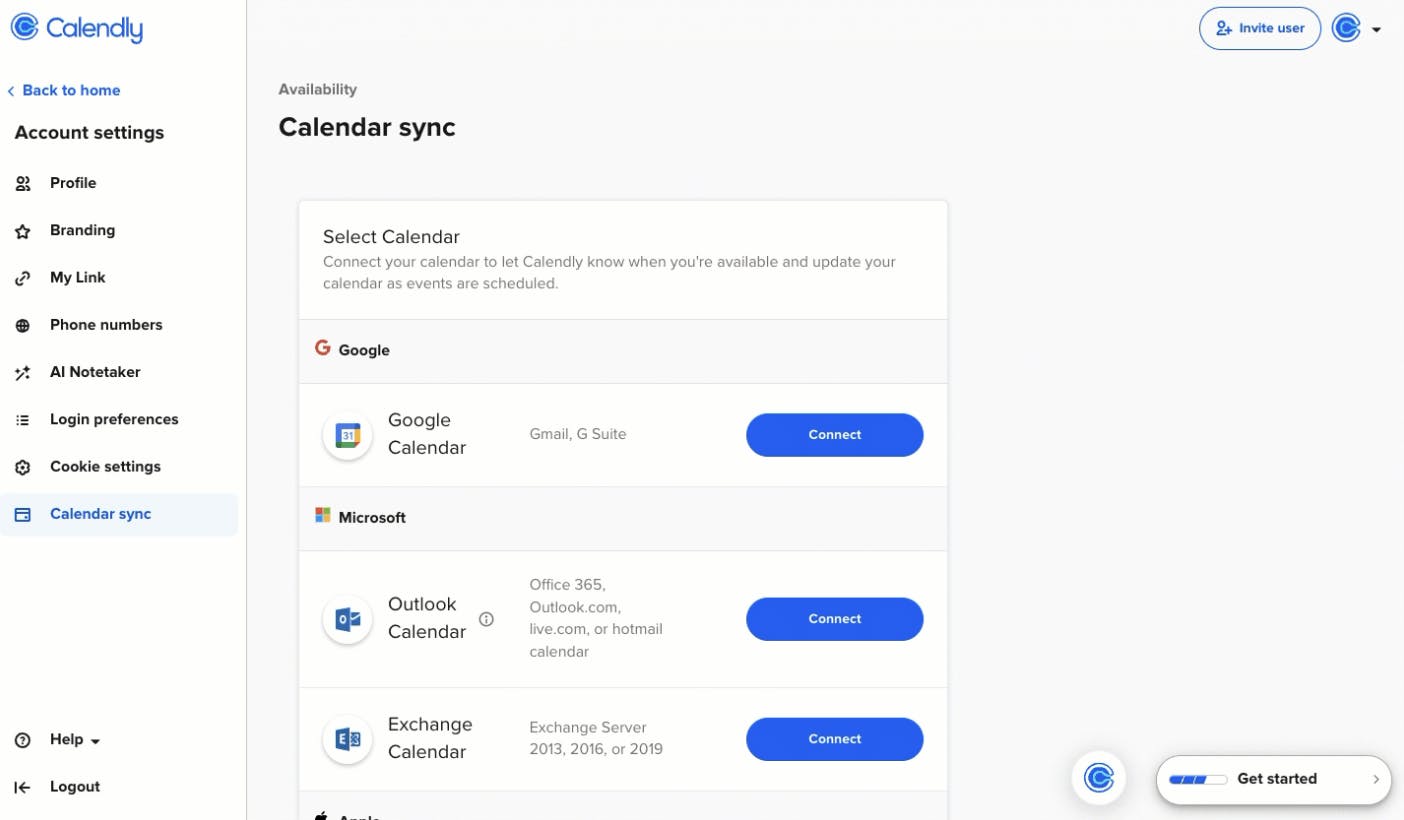Screen dimensions: 1404x820
Task: Click the Account settings heading
Action: pyautogui.click(x=89, y=133)
